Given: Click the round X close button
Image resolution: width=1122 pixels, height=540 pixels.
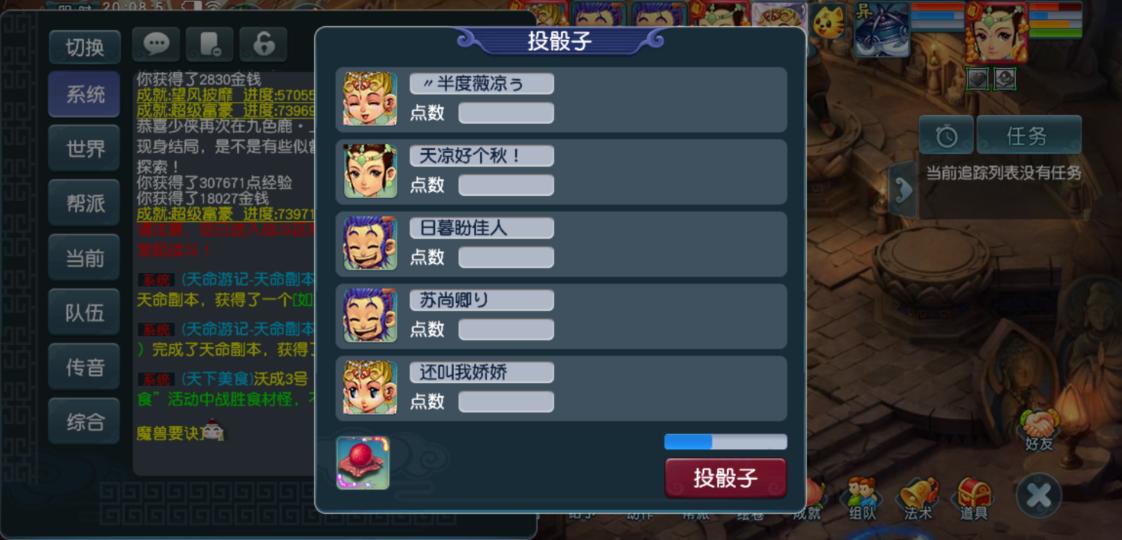Looking at the screenshot, I should pos(1039,496).
